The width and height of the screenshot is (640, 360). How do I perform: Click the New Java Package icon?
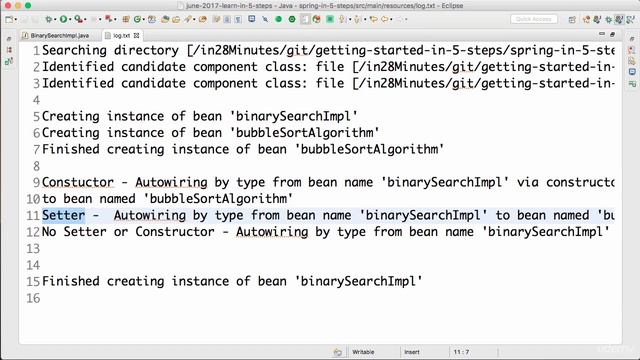click(x=126, y=19)
